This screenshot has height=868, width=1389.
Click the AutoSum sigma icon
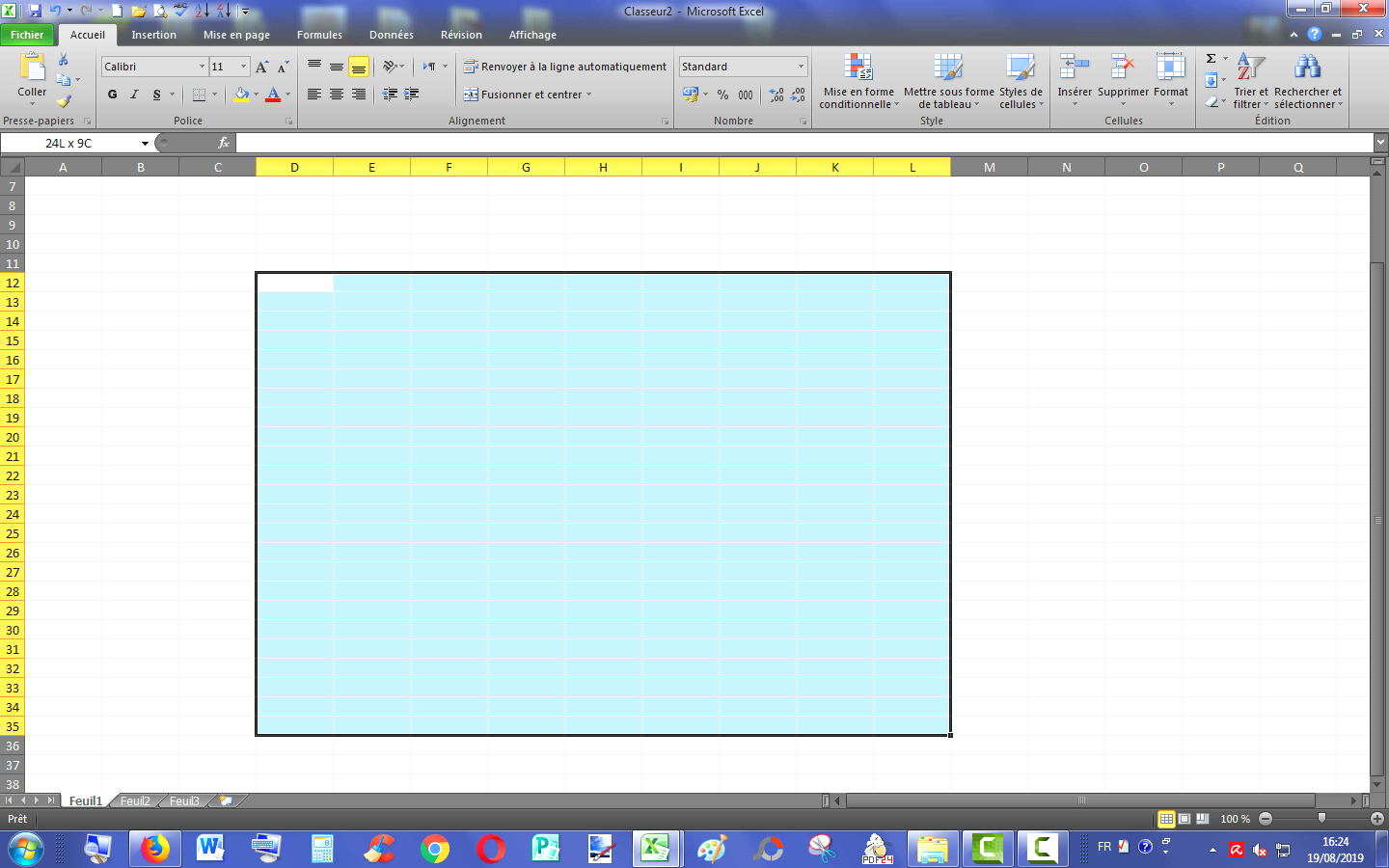(1211, 58)
